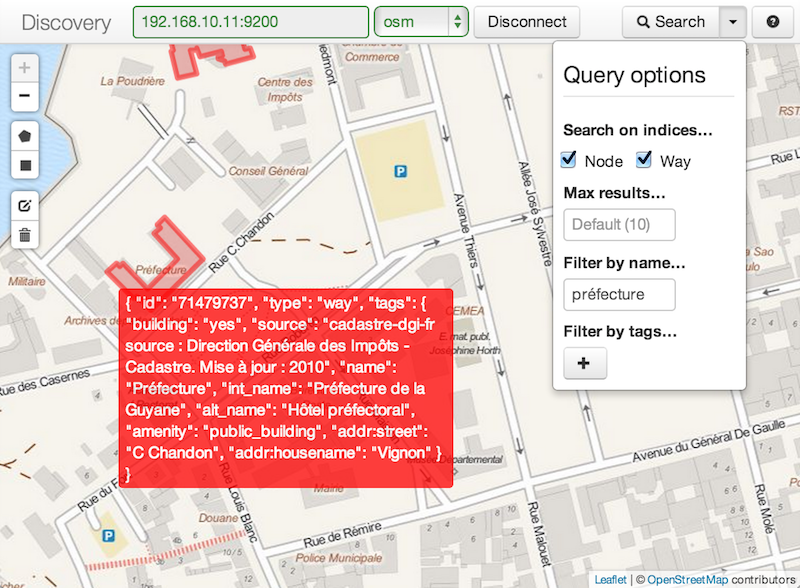Add a tag filter with plus button

click(585, 363)
